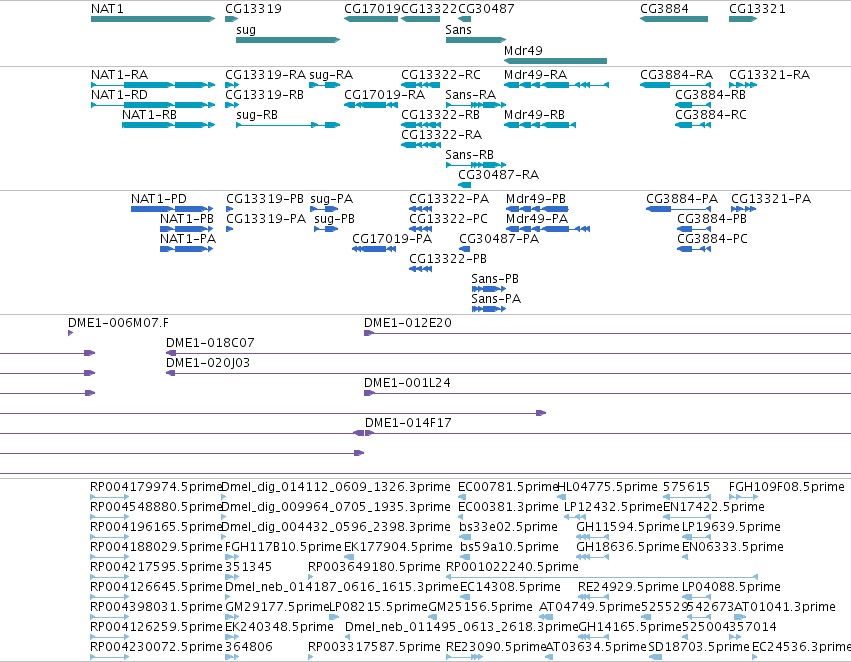This screenshot has height=662, width=851.
Task: Select the DME1-012E20 BAC clone
Action: (x=607, y=333)
